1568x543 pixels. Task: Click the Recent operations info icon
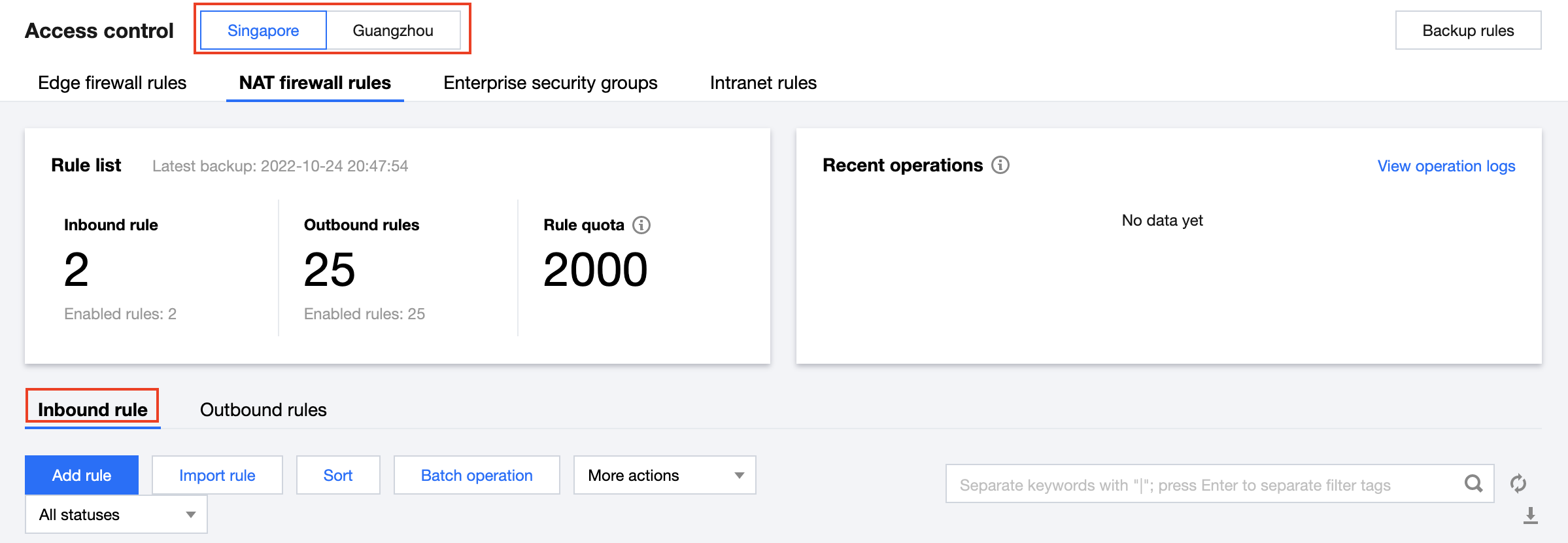tap(1000, 165)
